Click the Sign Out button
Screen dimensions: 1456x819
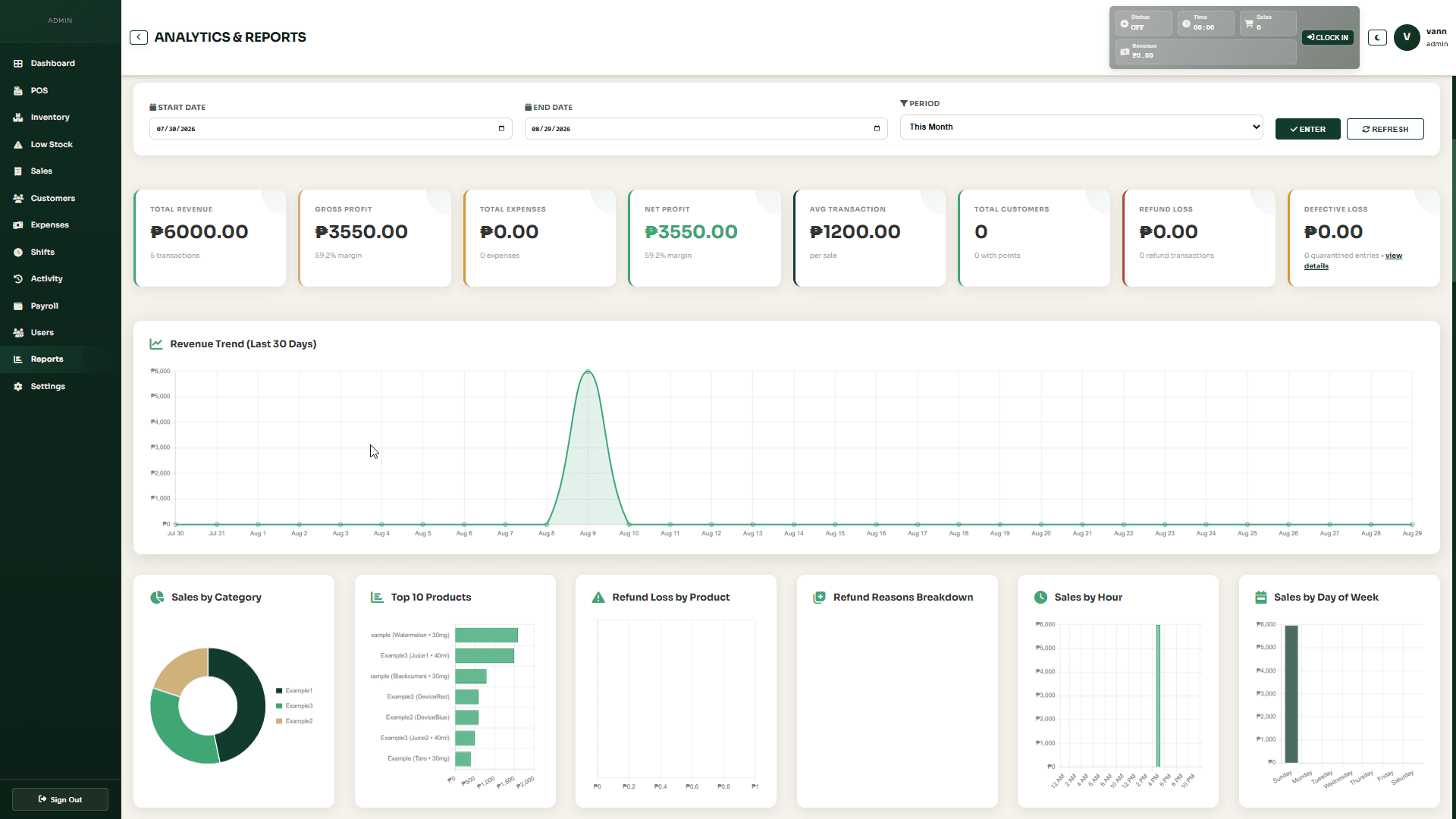(60, 800)
